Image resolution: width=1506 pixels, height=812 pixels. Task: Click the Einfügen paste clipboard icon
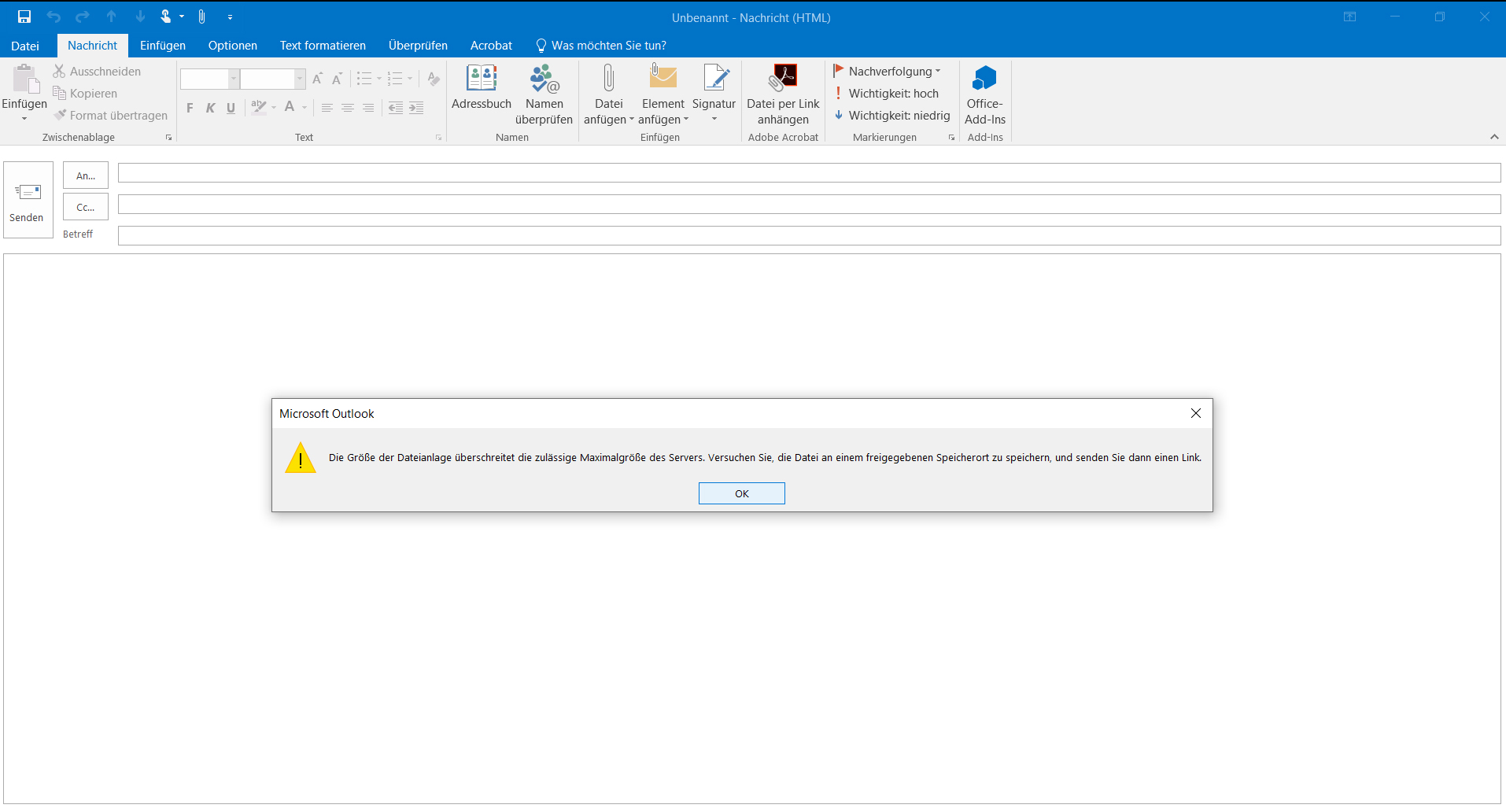24,79
